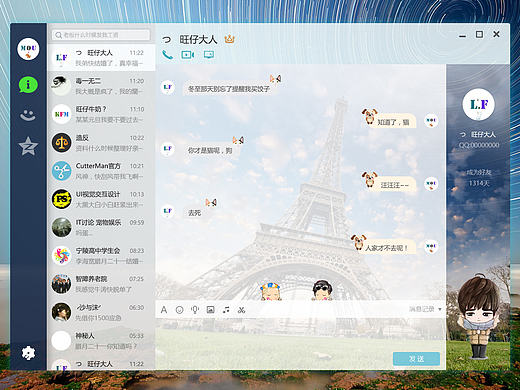Open the IT讨论 宠物娱乐 group chat
The width and height of the screenshot is (520, 390).
(x=101, y=227)
